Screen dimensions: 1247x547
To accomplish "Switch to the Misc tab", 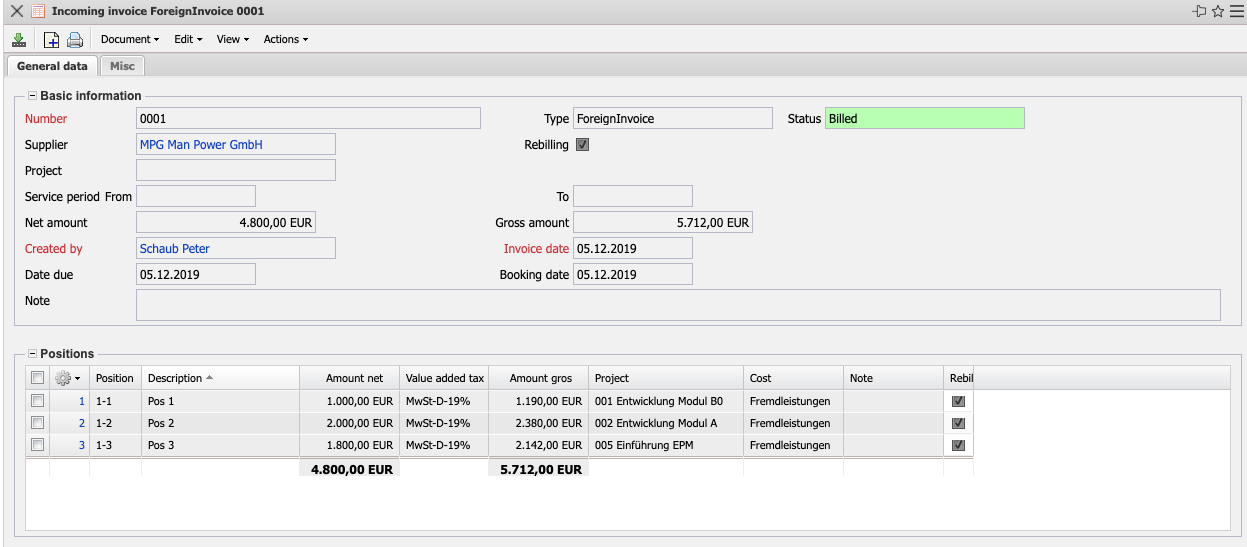I will [122, 66].
